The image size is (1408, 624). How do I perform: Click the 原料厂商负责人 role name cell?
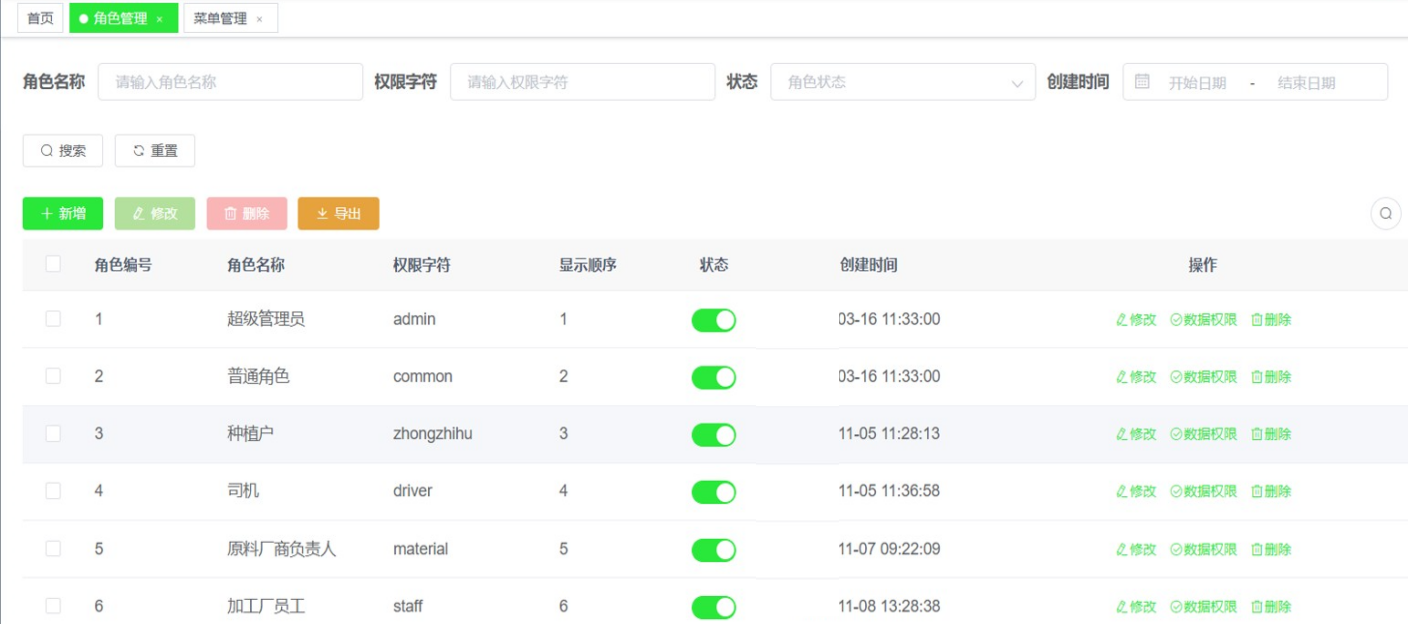coord(282,549)
